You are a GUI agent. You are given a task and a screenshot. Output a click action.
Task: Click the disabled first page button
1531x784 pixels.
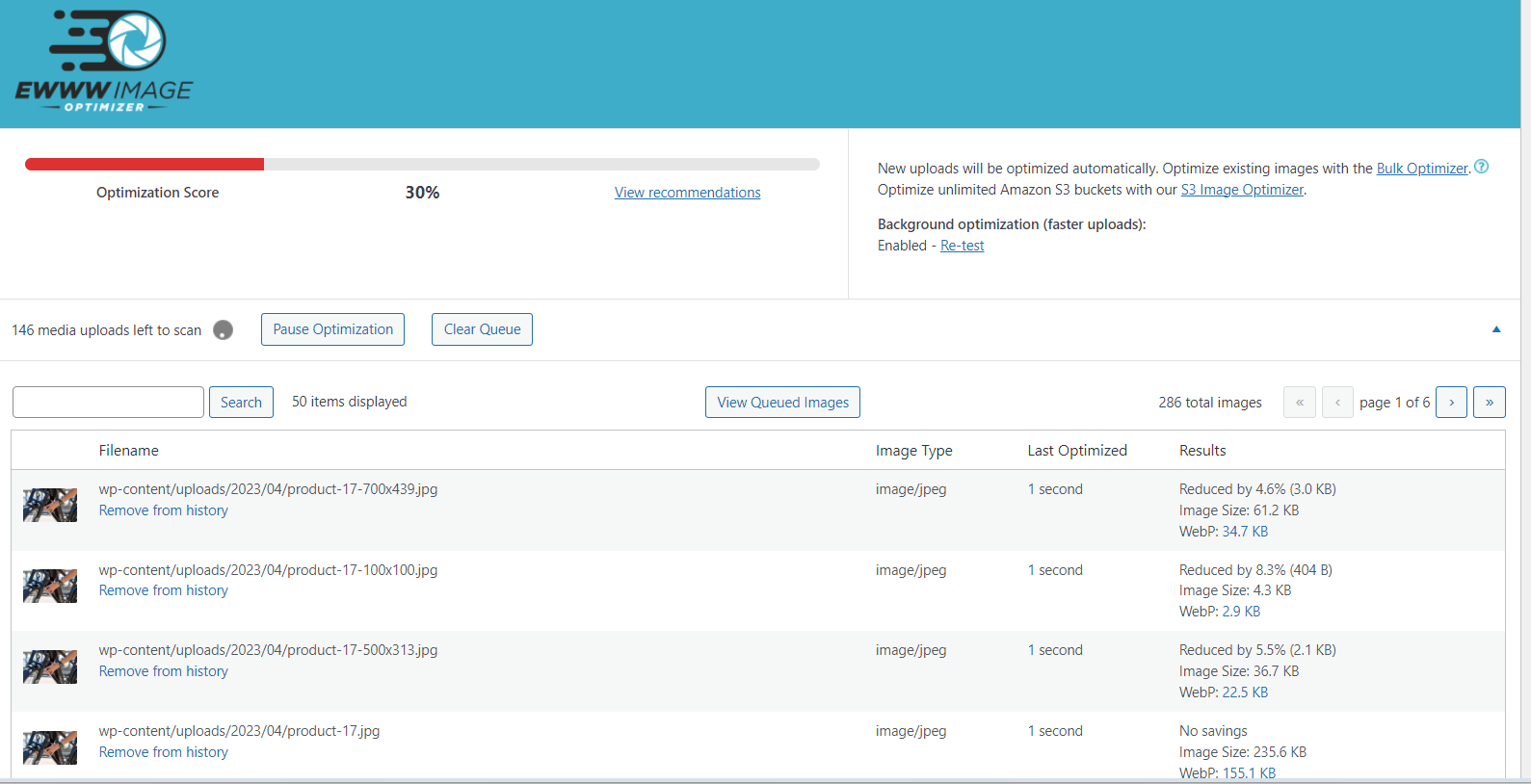coord(1299,403)
